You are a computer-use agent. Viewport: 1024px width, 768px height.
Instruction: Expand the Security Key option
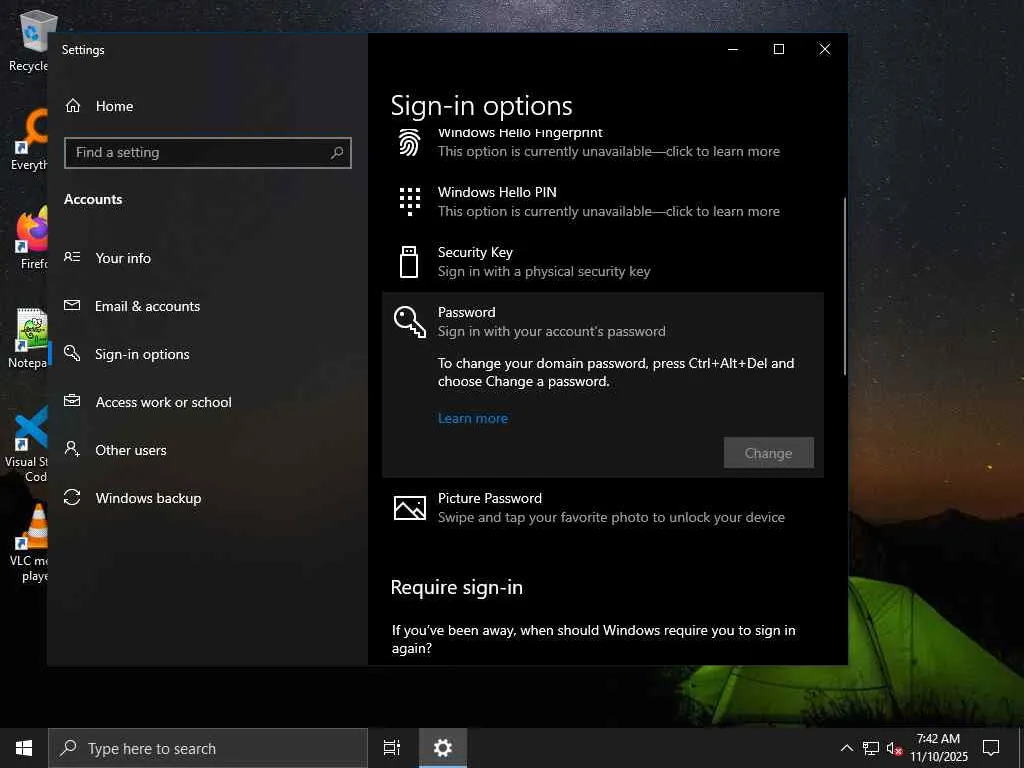coord(602,262)
